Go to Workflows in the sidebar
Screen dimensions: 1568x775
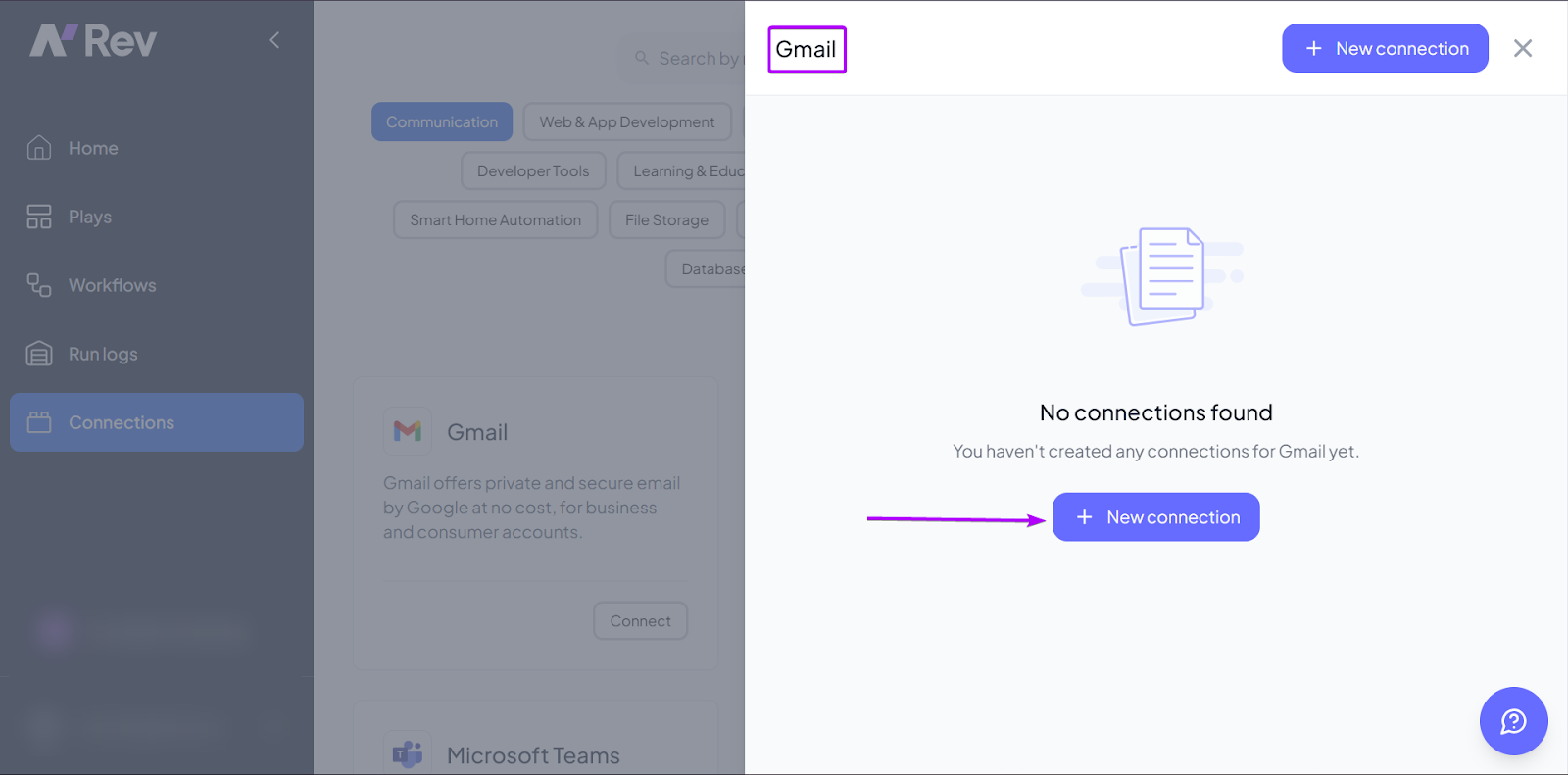[x=157, y=285]
